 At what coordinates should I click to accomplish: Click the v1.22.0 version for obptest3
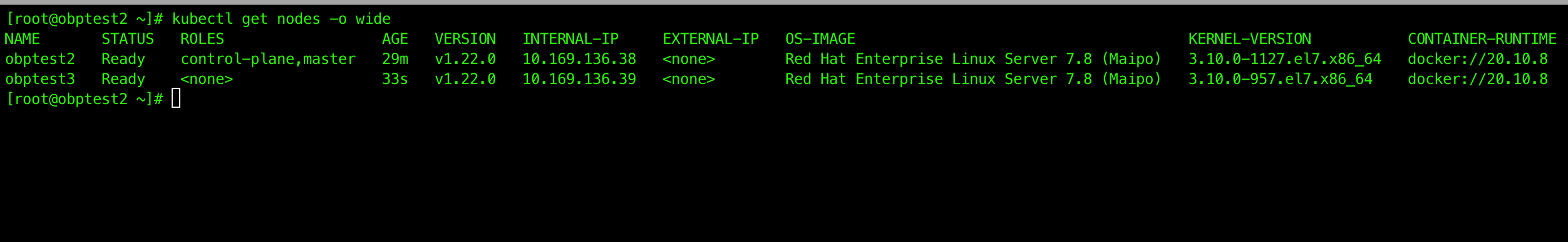click(465, 80)
